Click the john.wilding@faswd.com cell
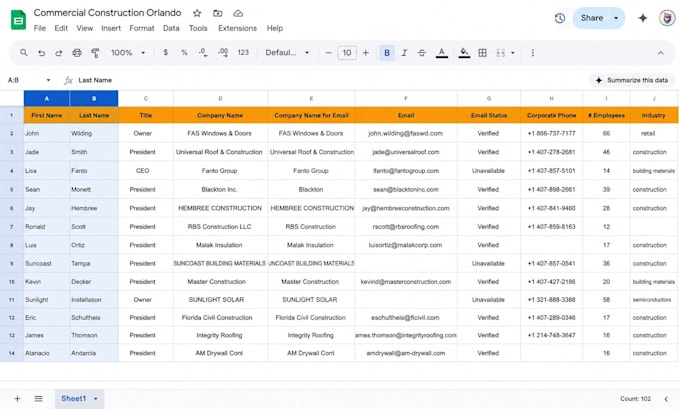680x409 pixels. point(406,134)
